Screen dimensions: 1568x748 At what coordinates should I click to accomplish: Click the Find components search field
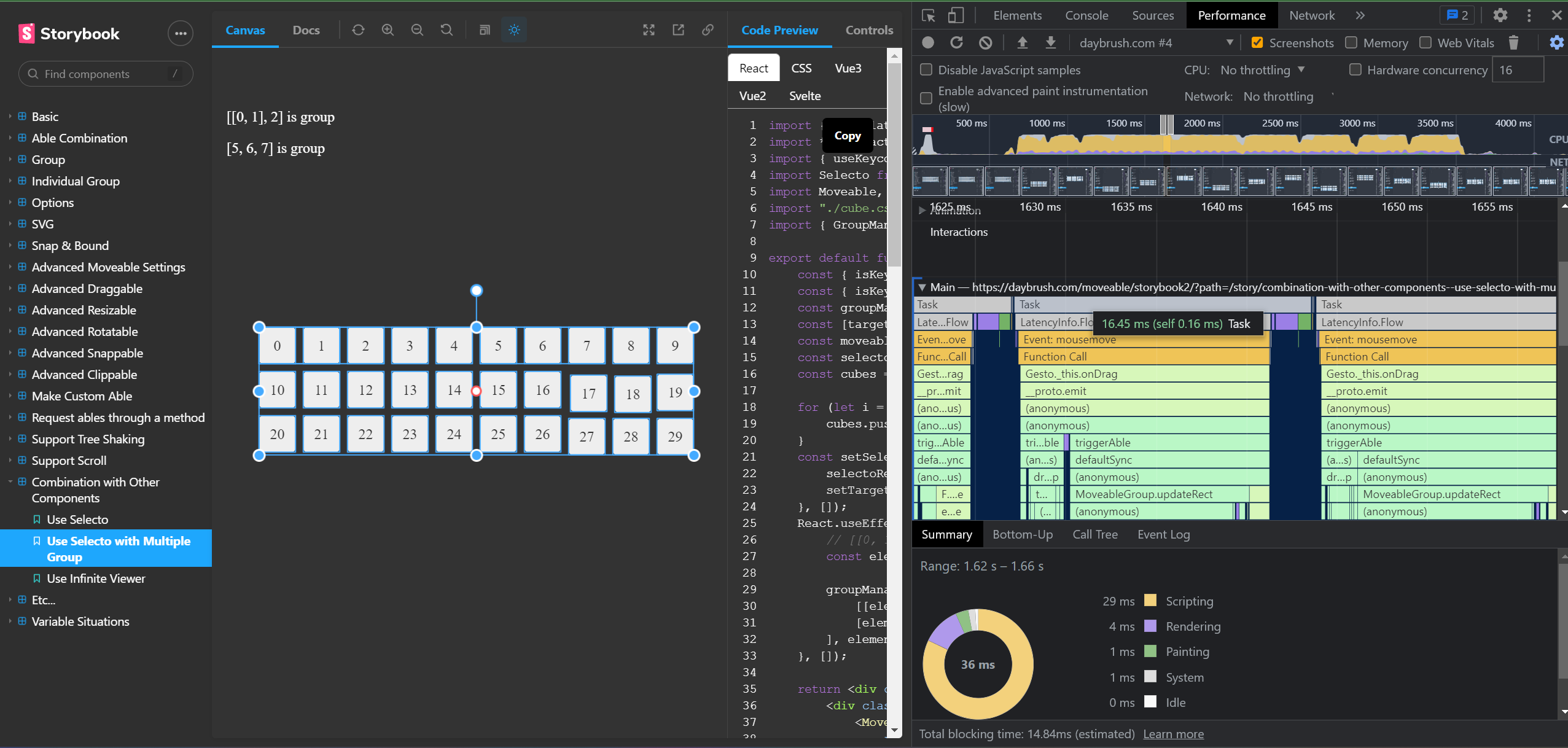coord(104,74)
